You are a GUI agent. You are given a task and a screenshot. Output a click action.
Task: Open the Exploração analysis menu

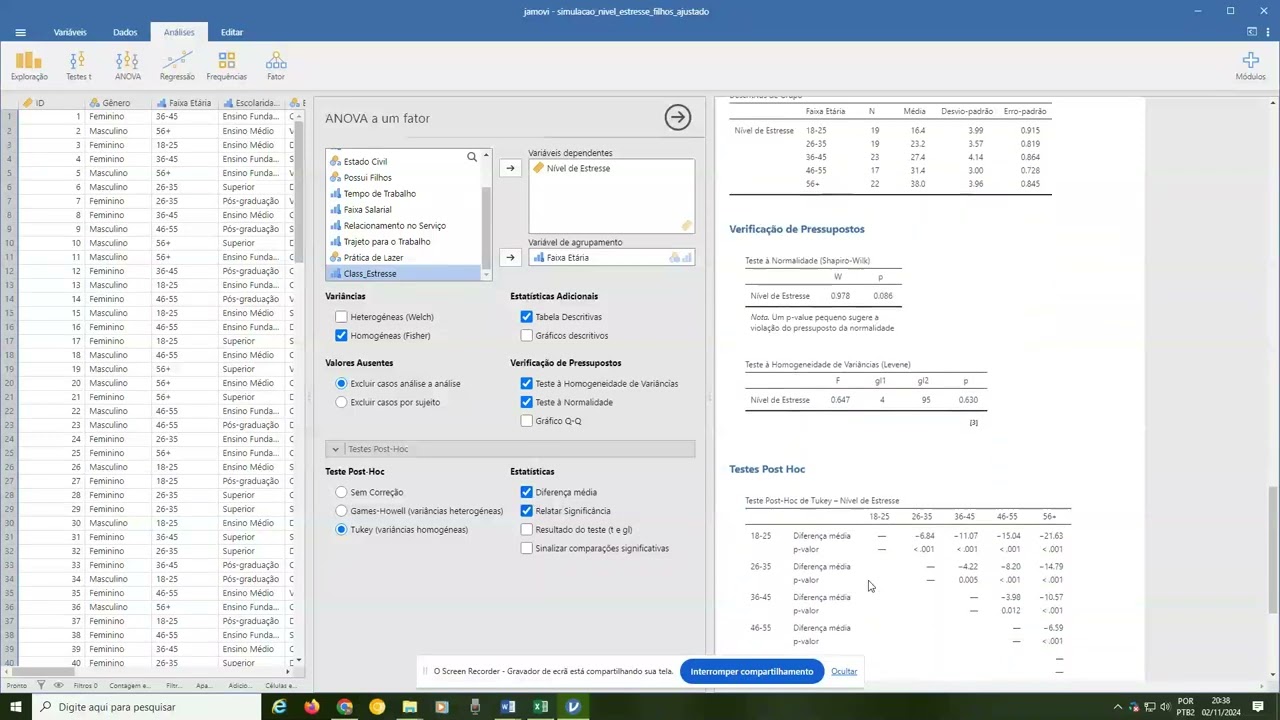(x=29, y=67)
